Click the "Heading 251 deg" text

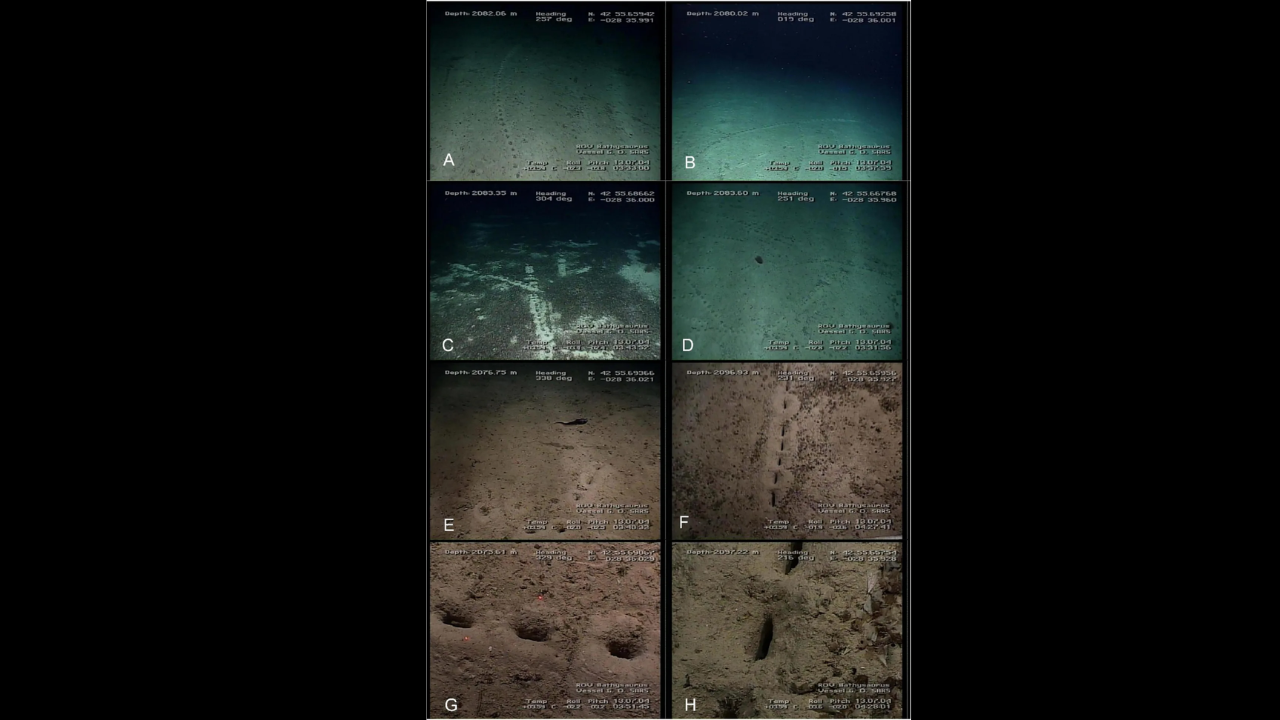coord(795,196)
